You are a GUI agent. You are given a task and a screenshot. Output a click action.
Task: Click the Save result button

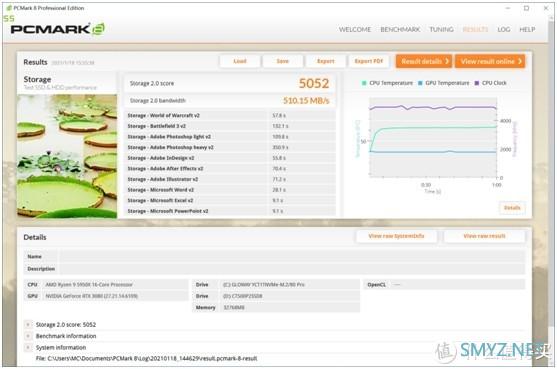pyautogui.click(x=283, y=61)
